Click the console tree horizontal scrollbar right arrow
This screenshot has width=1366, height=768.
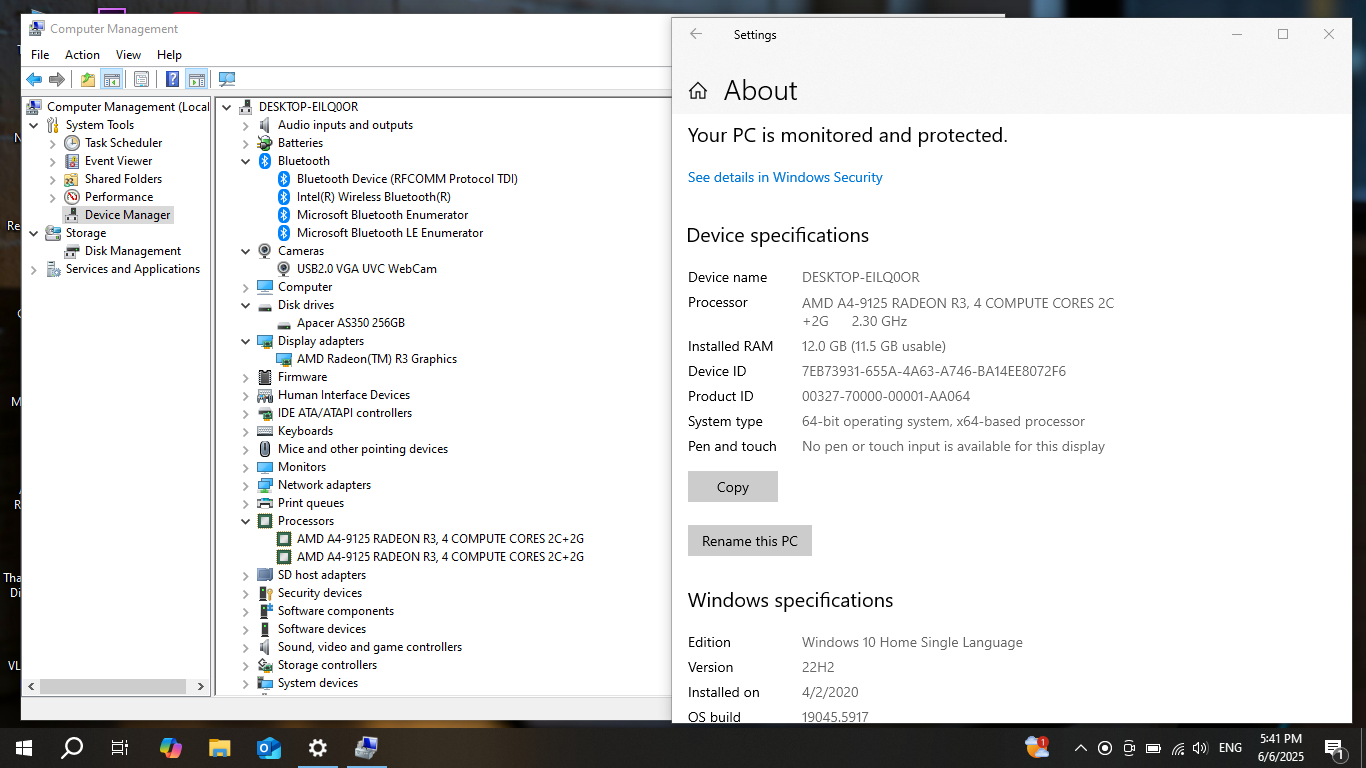point(200,687)
